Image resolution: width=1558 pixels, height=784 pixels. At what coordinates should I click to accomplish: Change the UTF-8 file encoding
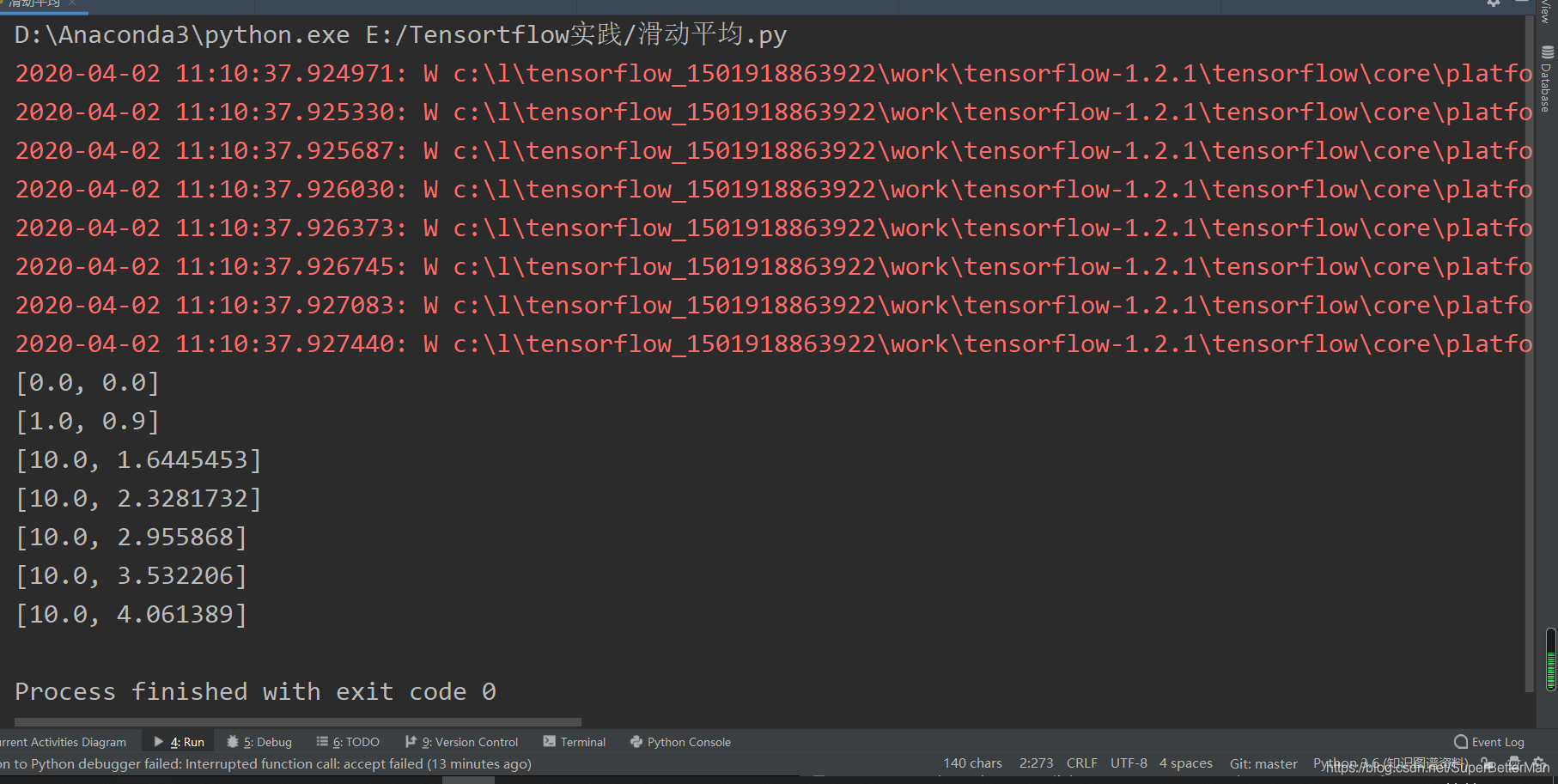click(1129, 763)
